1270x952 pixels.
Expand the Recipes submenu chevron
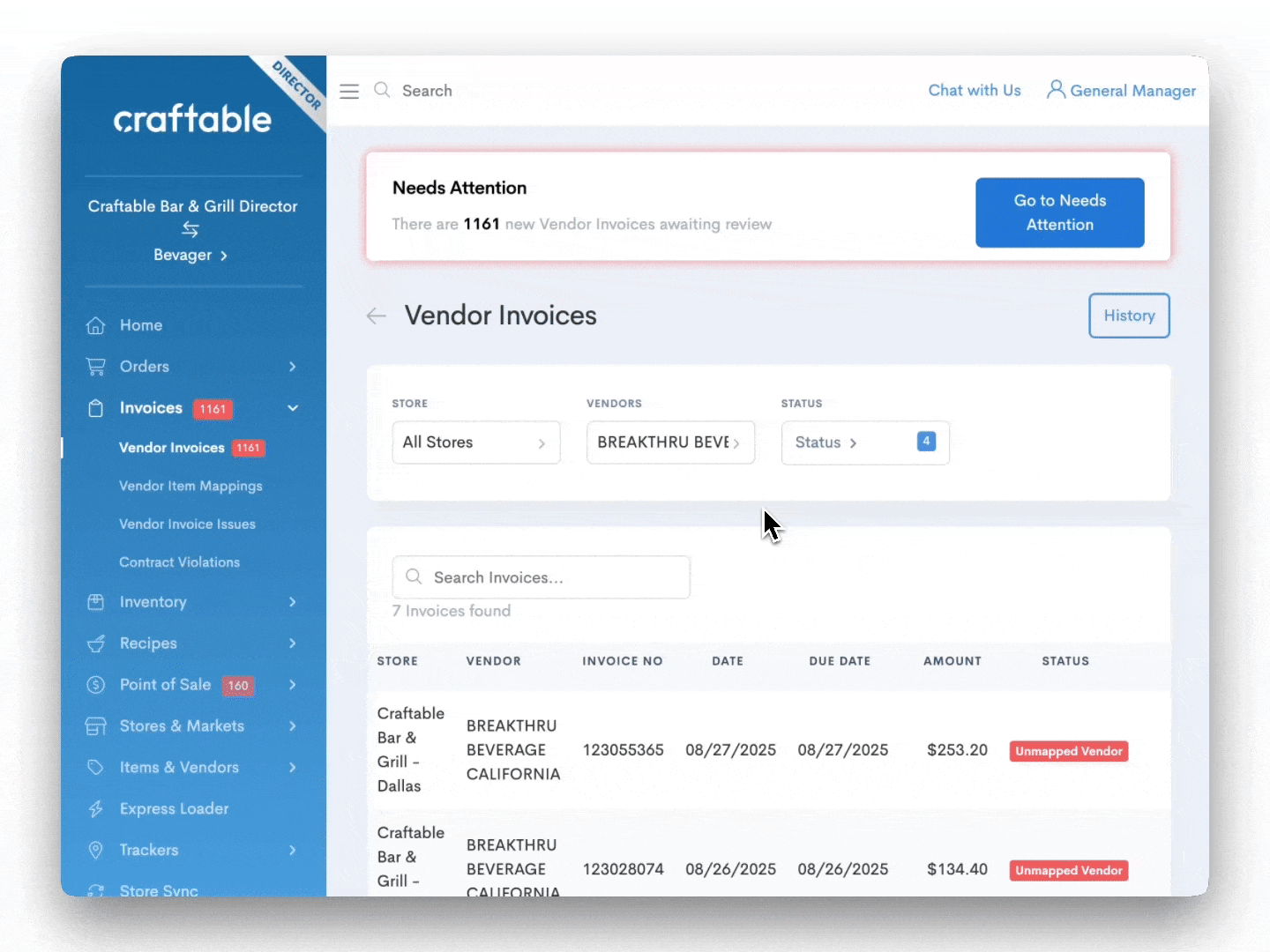click(x=293, y=643)
